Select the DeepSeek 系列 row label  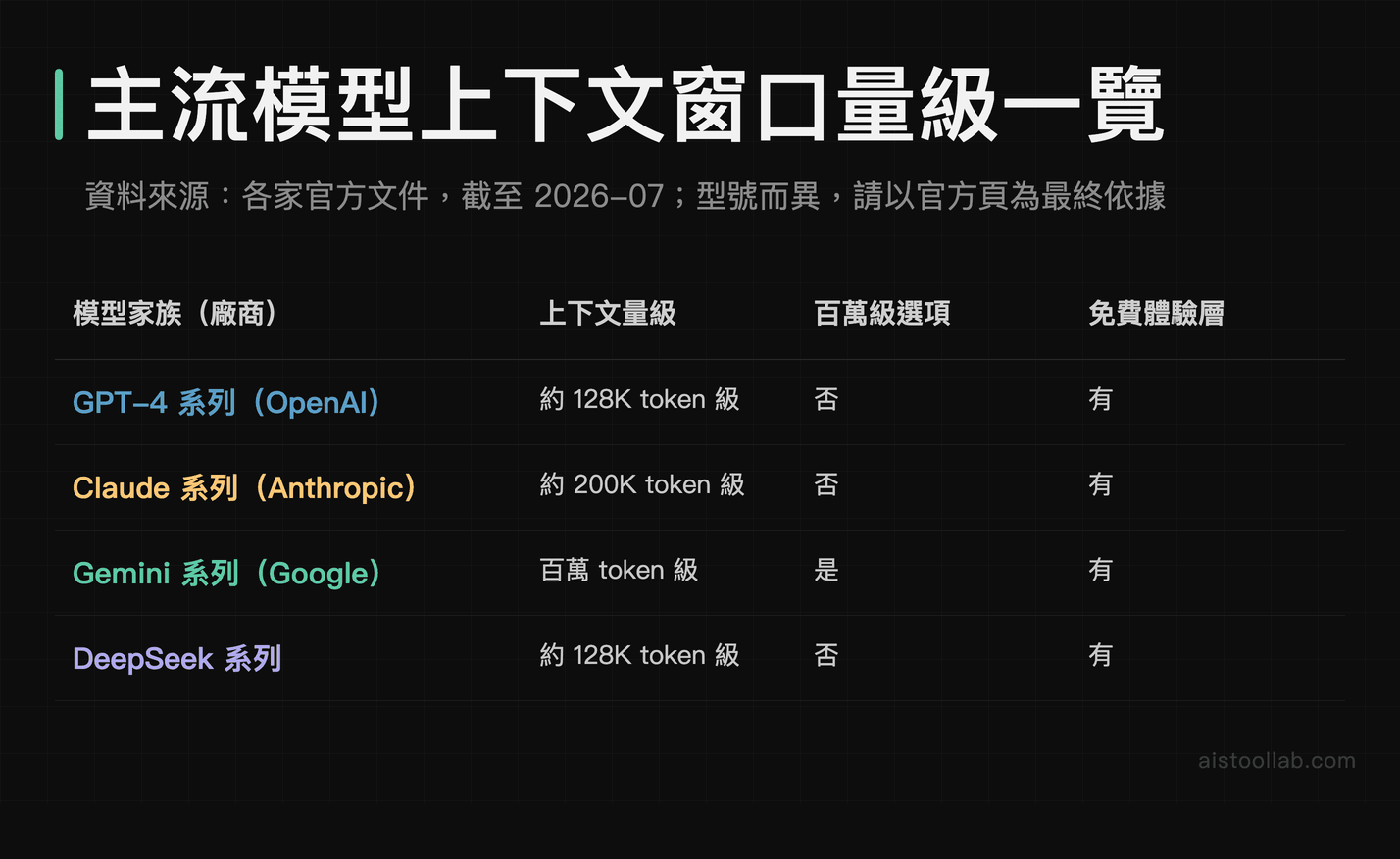point(177,658)
